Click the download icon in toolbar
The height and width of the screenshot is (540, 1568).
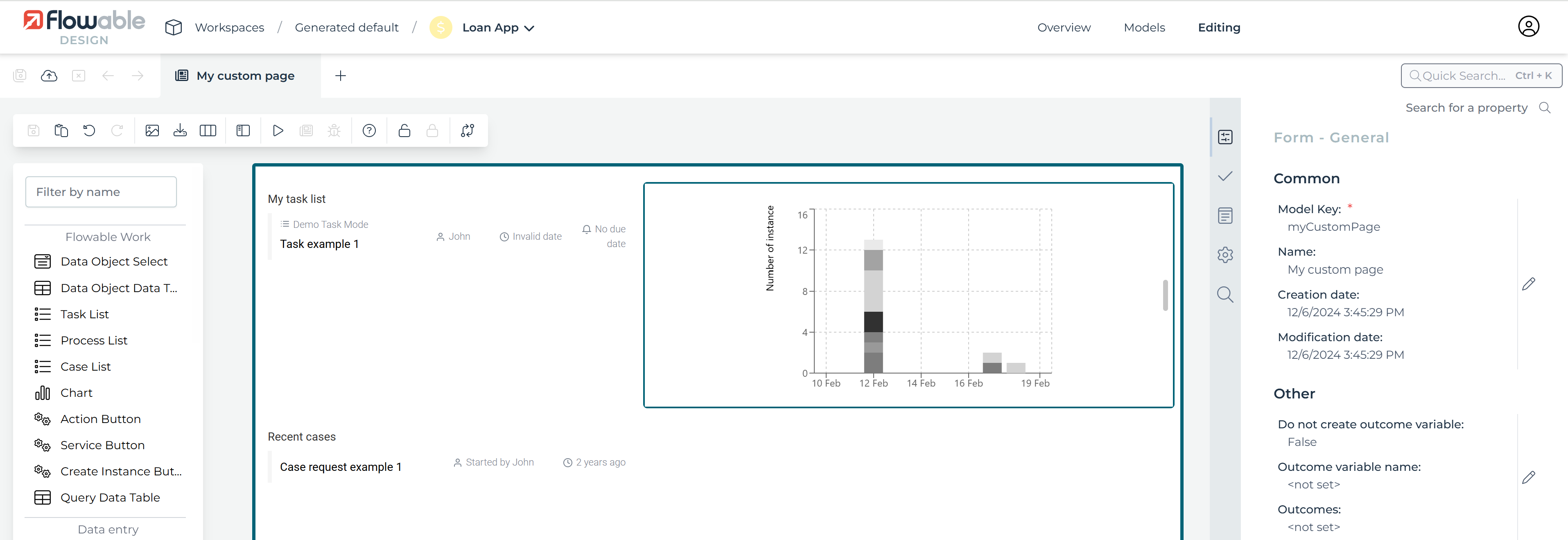point(180,130)
